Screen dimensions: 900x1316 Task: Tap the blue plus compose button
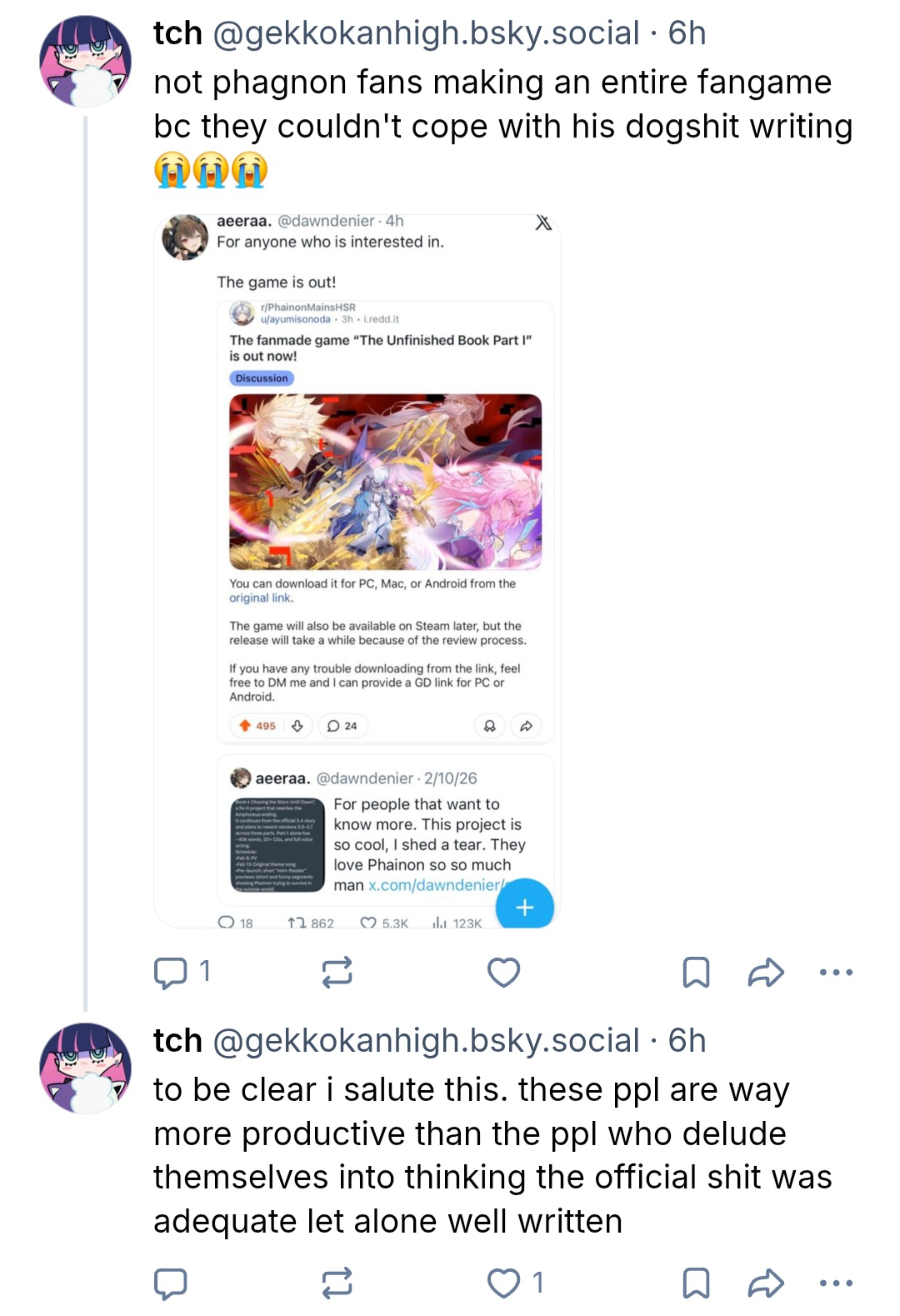click(x=524, y=907)
